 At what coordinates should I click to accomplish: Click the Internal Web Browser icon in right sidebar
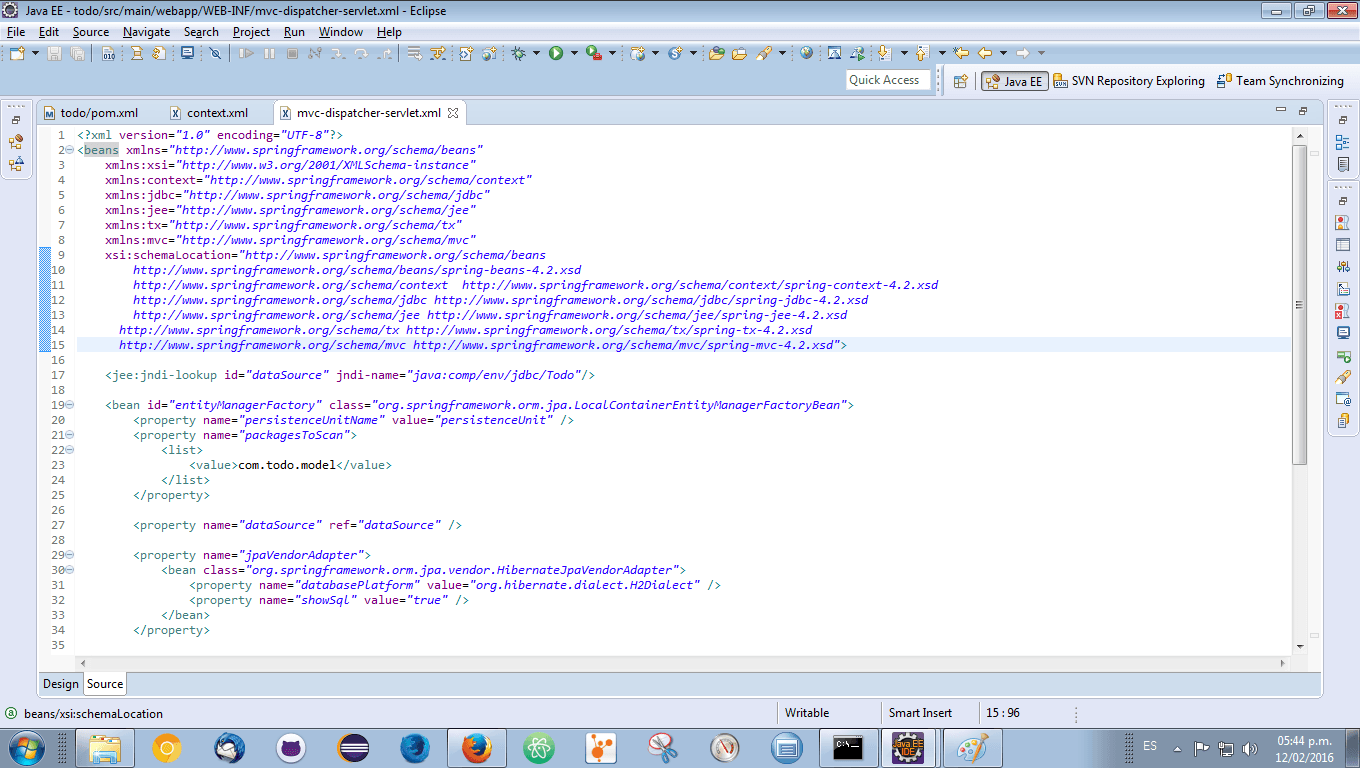(x=1343, y=399)
